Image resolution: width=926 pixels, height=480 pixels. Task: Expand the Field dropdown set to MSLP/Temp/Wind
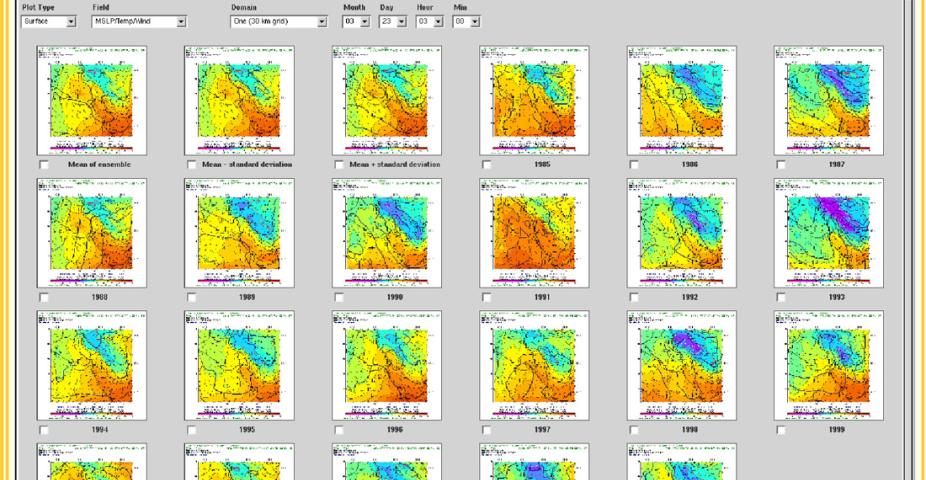[139, 20]
